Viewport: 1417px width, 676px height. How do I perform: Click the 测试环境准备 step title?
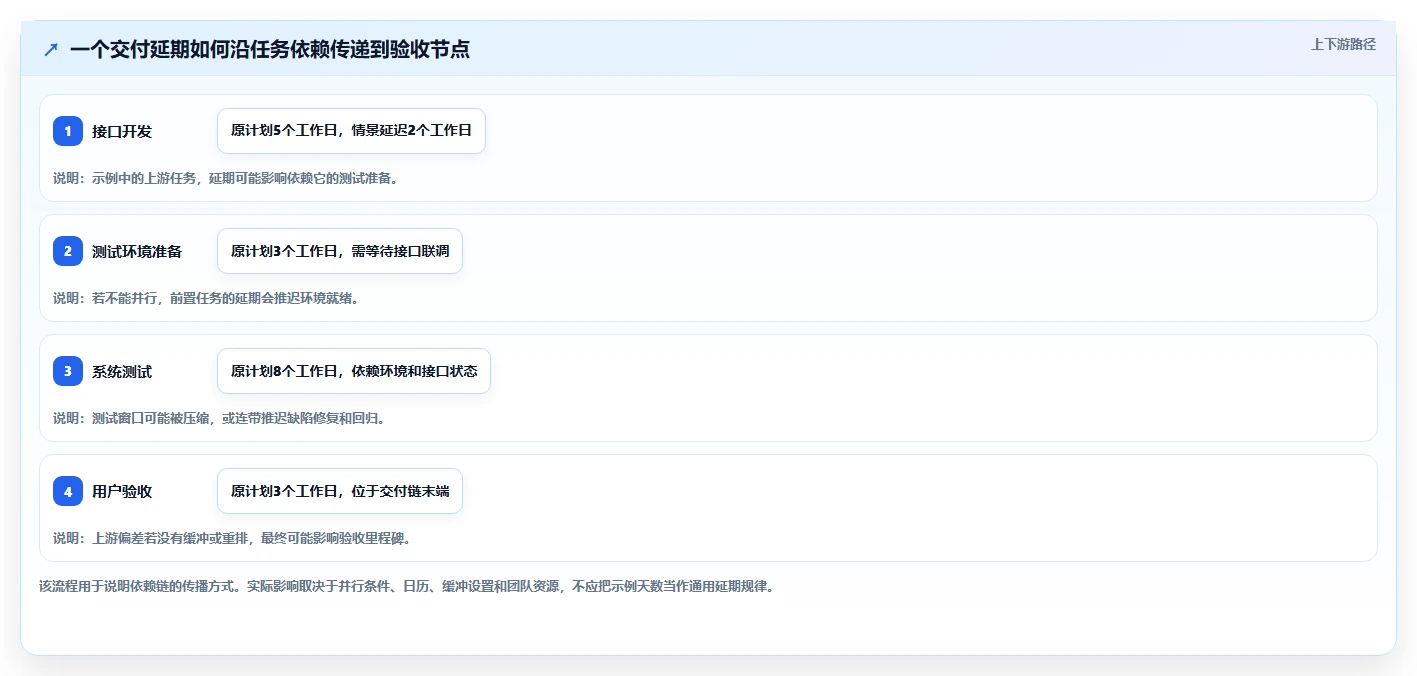click(x=137, y=251)
